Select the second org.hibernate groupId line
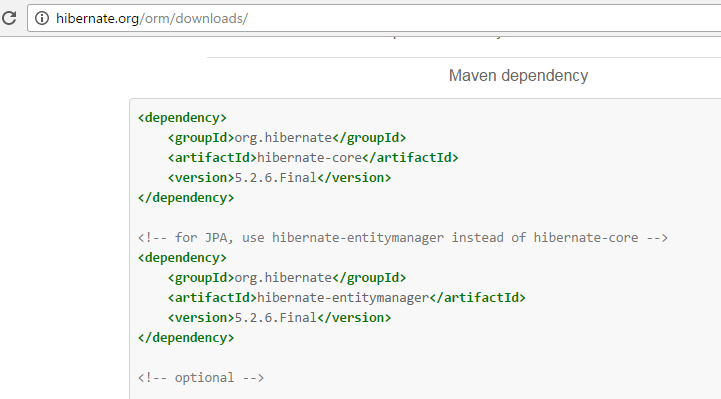Screen dimensions: 721x399 (x=286, y=278)
